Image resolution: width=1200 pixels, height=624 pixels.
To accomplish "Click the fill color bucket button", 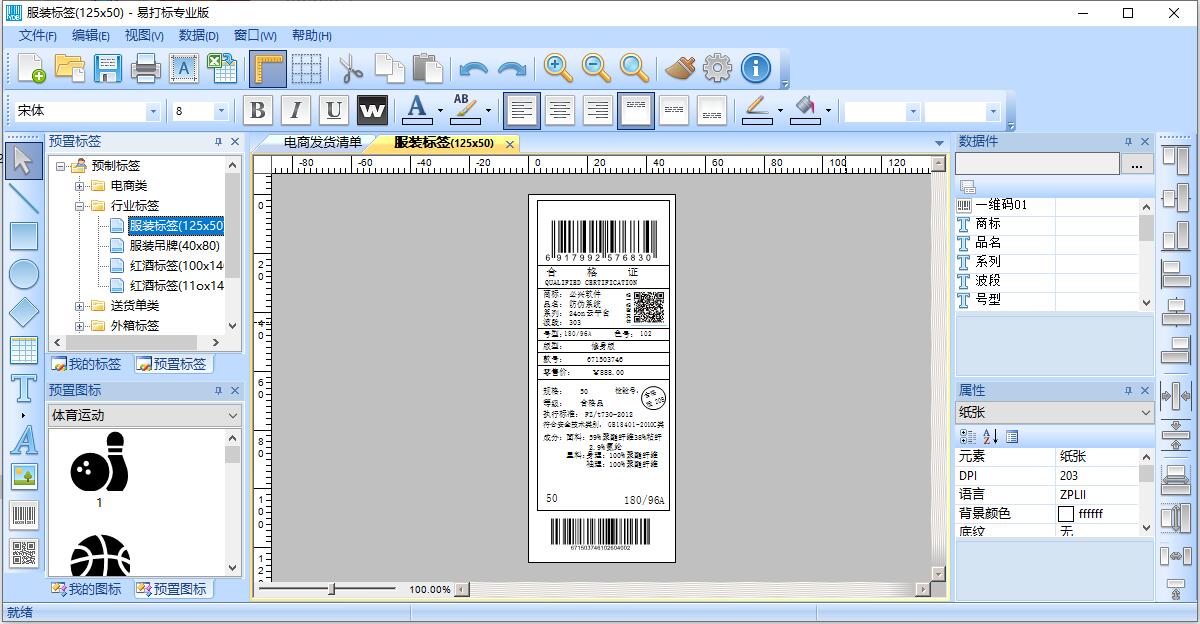I will coord(803,108).
